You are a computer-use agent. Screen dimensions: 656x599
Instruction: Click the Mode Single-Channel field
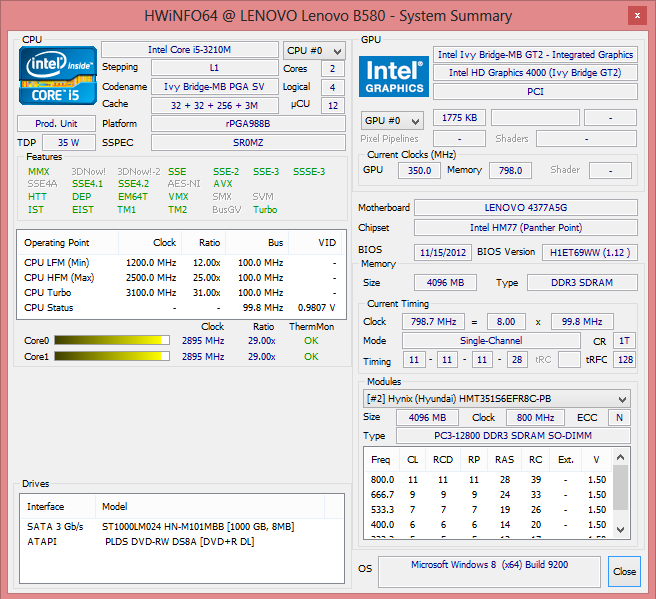[491, 340]
